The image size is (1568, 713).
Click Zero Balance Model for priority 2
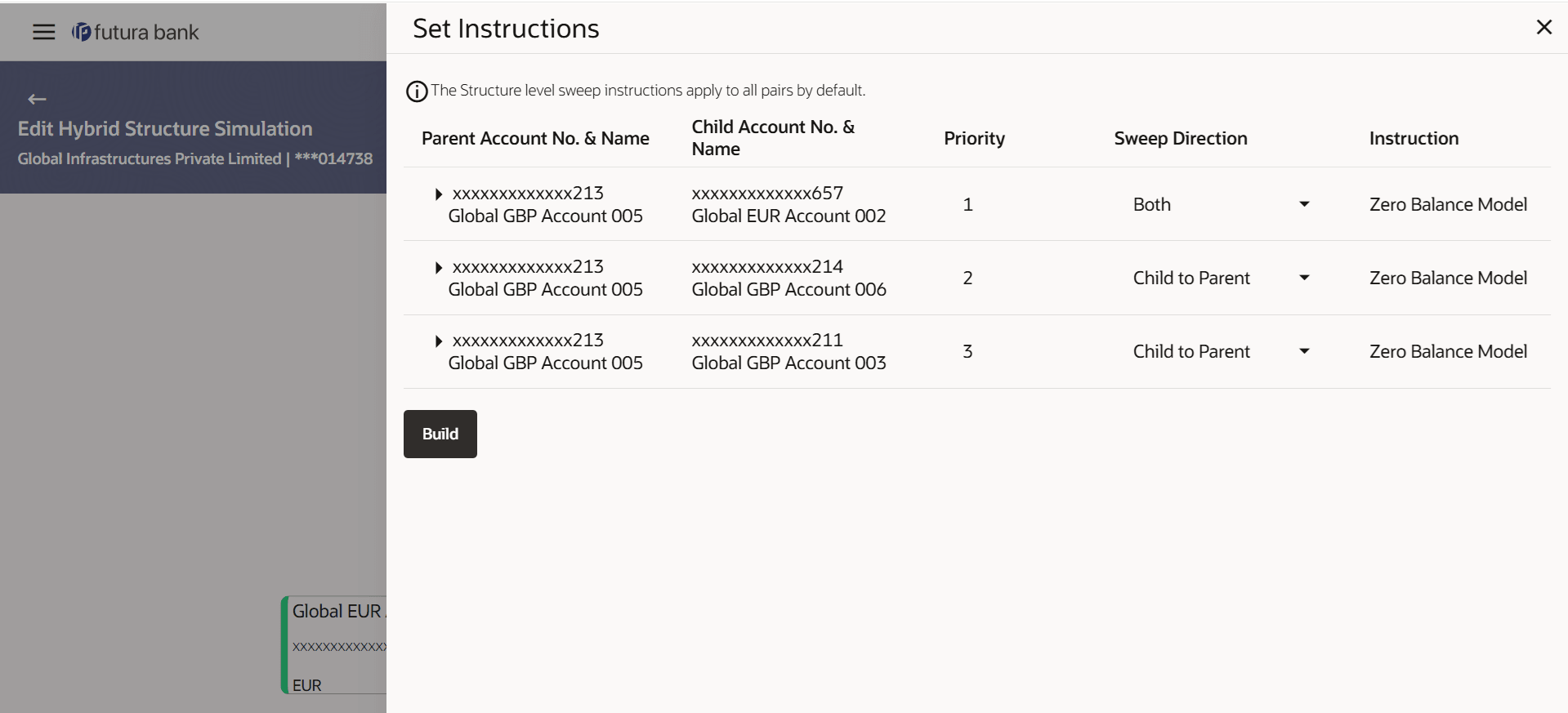pyautogui.click(x=1447, y=278)
